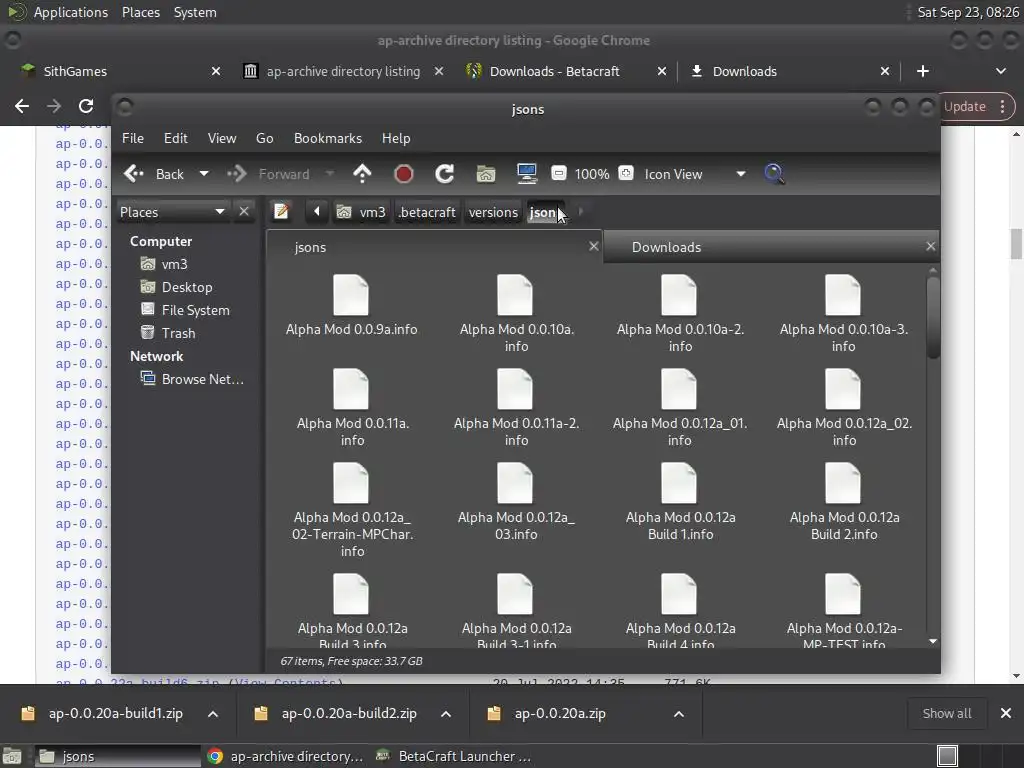Open the Applications panel menu
The height and width of the screenshot is (768, 1024).
tap(71, 12)
